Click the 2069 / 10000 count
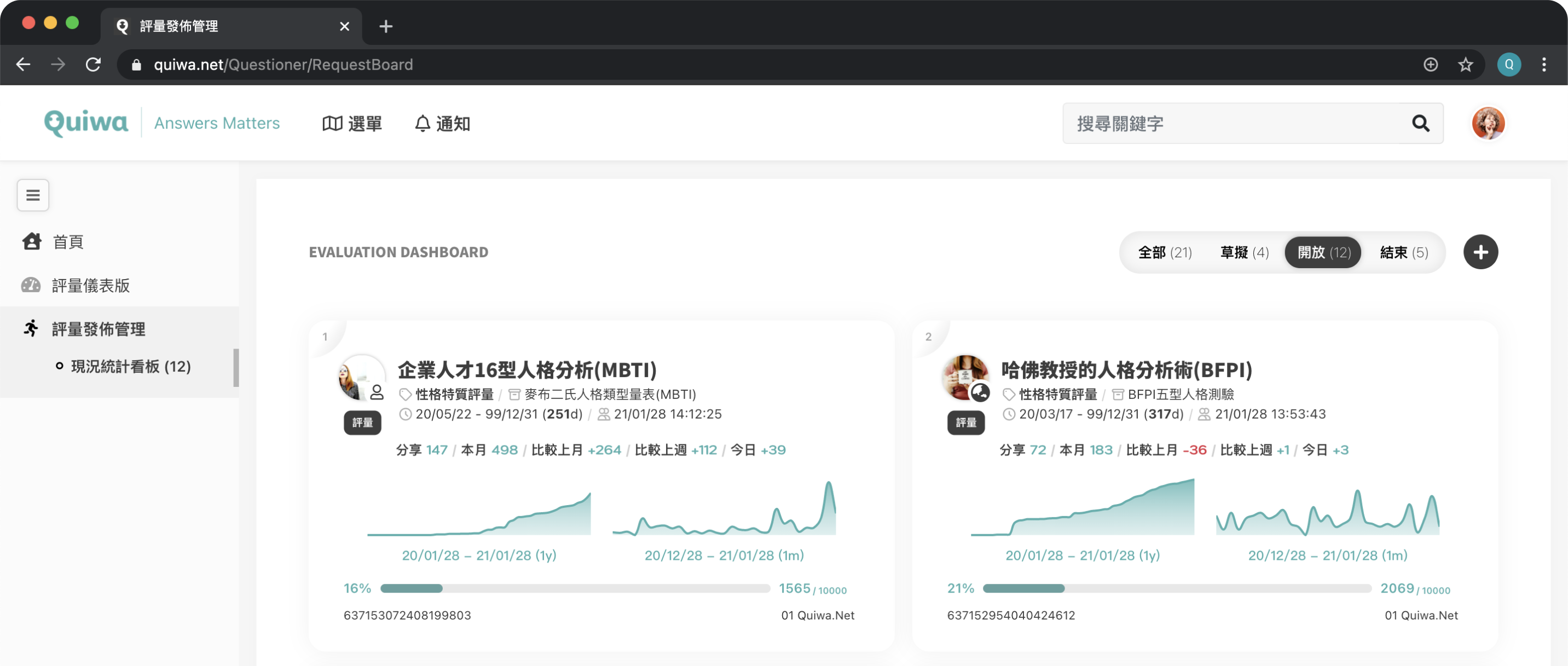The height and width of the screenshot is (666, 1568). 1415,589
